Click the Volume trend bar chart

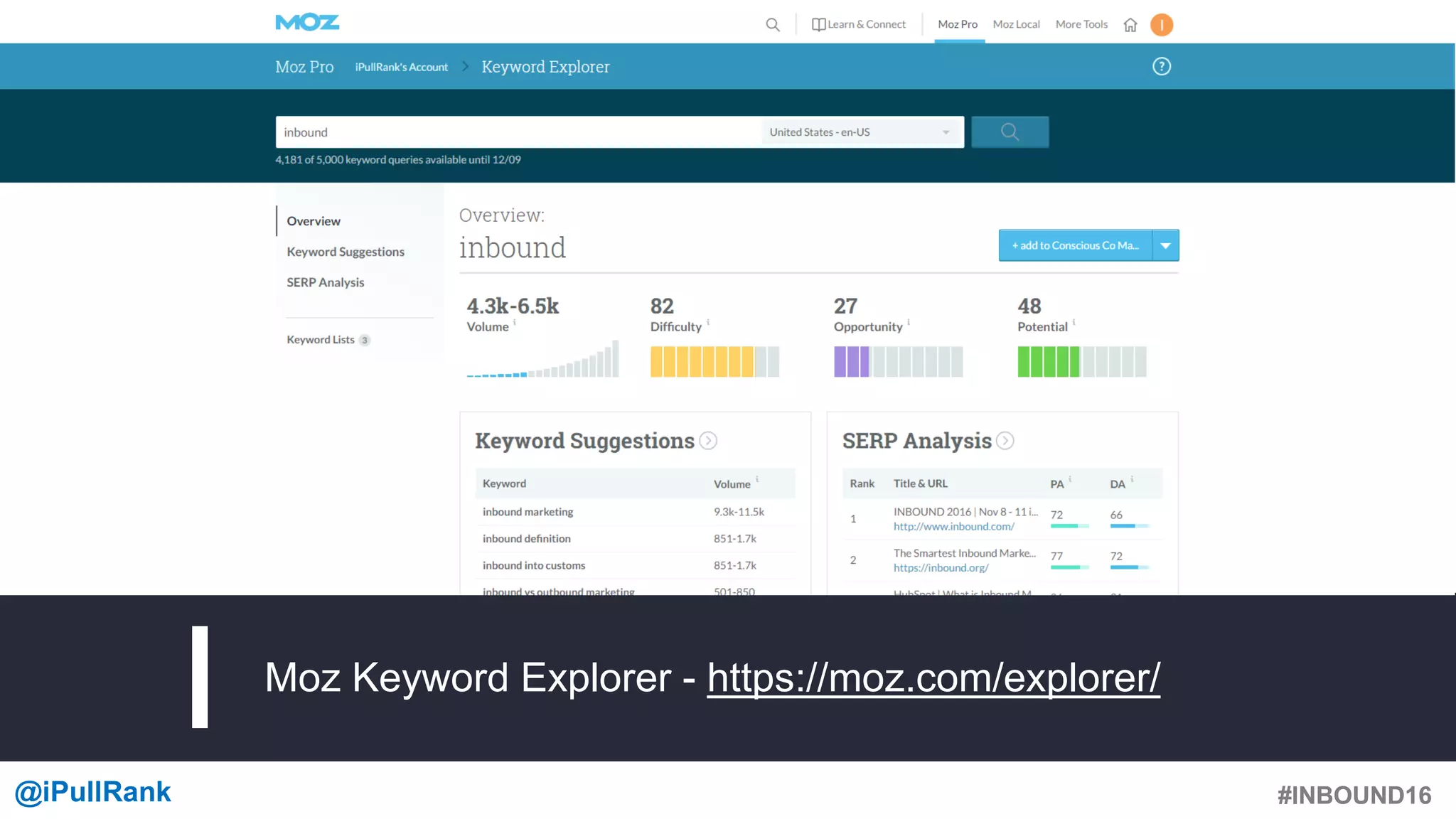542,359
